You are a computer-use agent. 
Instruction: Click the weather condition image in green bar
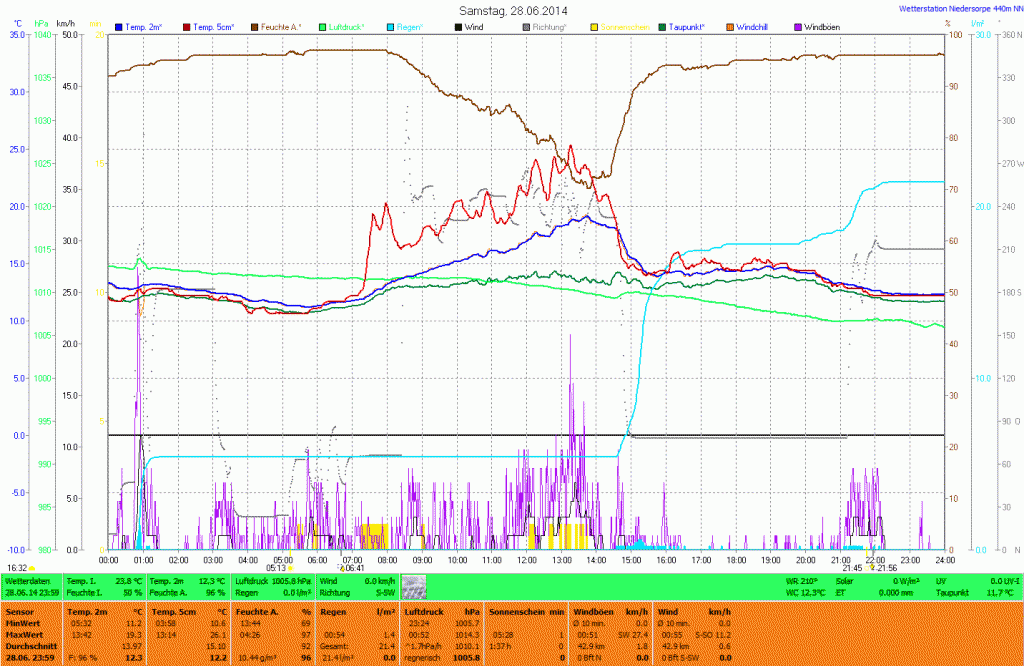point(413,586)
